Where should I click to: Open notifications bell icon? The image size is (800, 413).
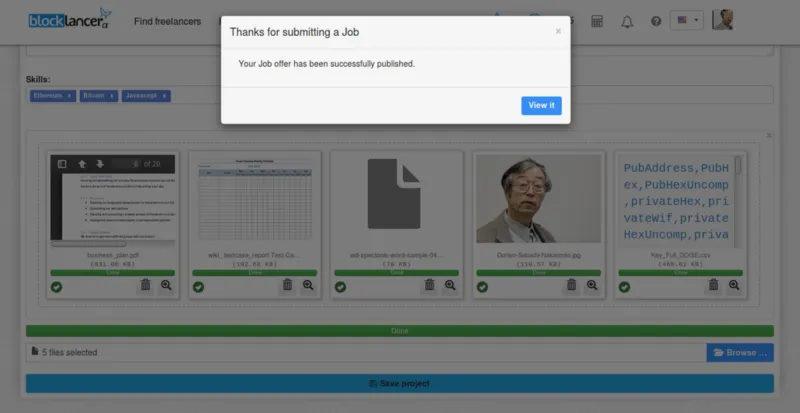pyautogui.click(x=627, y=21)
